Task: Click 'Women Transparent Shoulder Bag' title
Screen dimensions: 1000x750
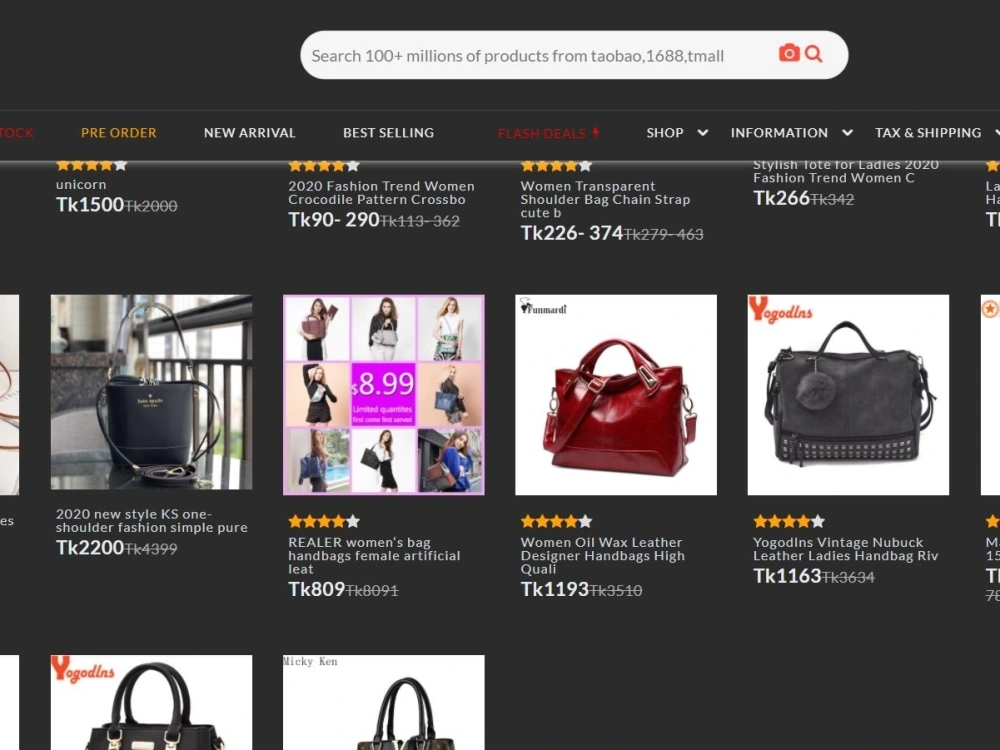Action: coord(605,199)
